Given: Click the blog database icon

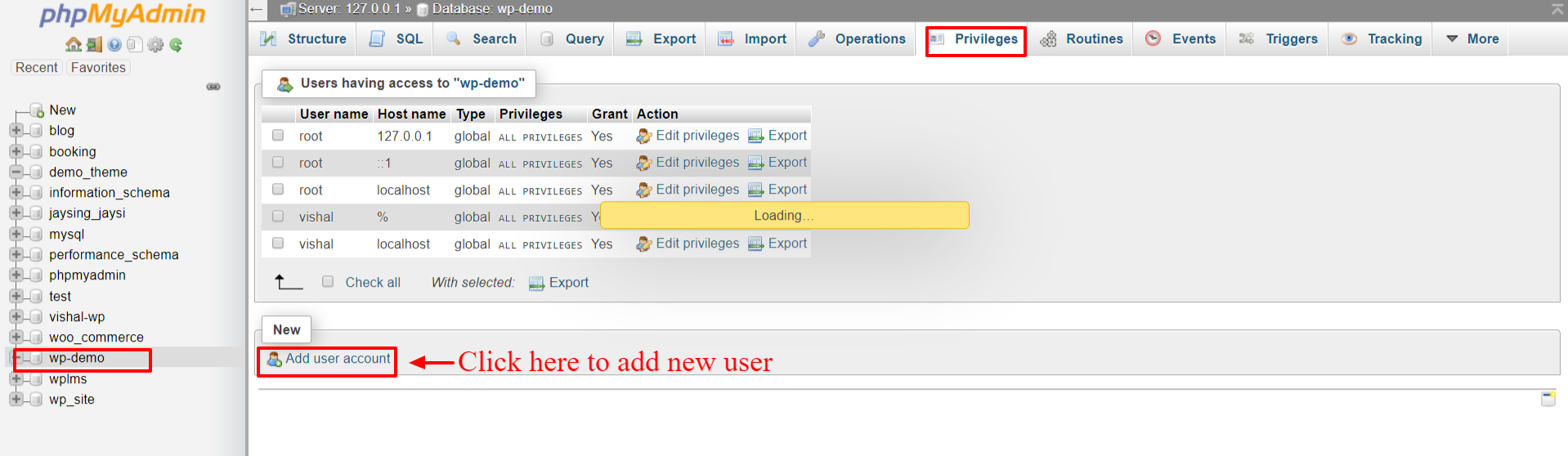Looking at the screenshot, I should (x=36, y=131).
